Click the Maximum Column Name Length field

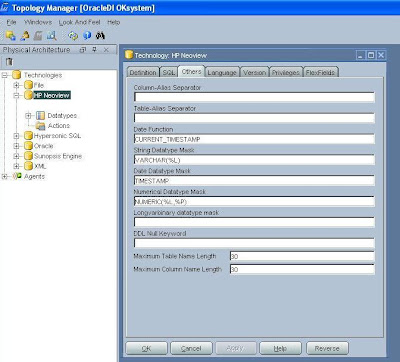pyautogui.click(x=302, y=269)
